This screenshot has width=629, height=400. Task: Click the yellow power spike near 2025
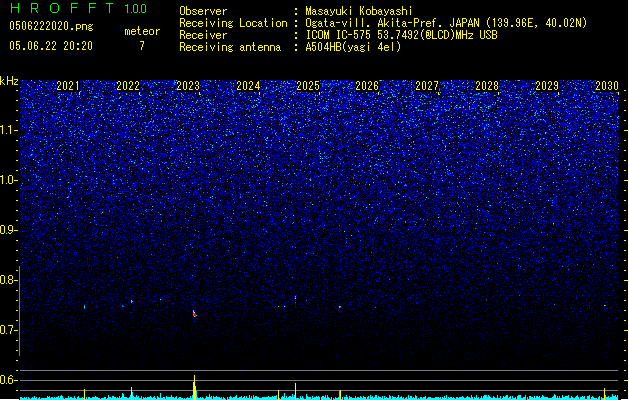point(296,391)
